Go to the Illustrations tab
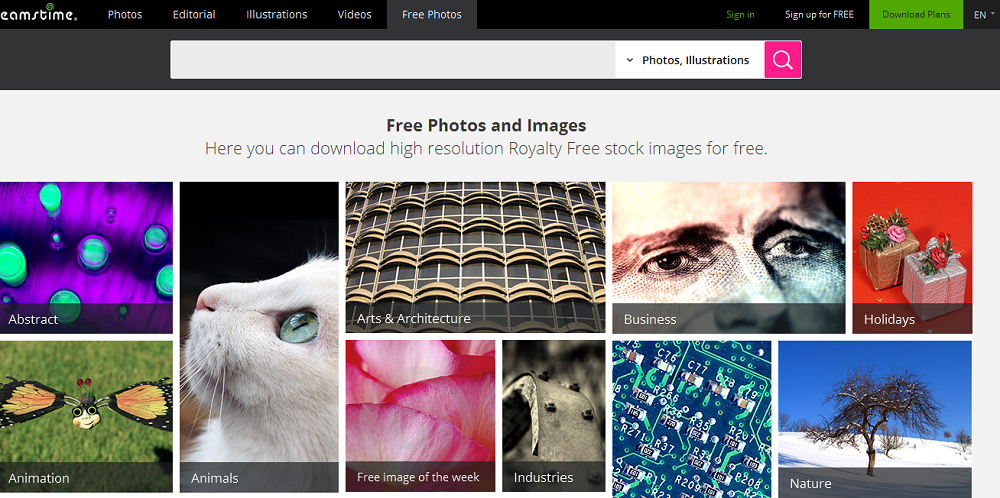The height and width of the screenshot is (498, 1000). click(x=277, y=15)
